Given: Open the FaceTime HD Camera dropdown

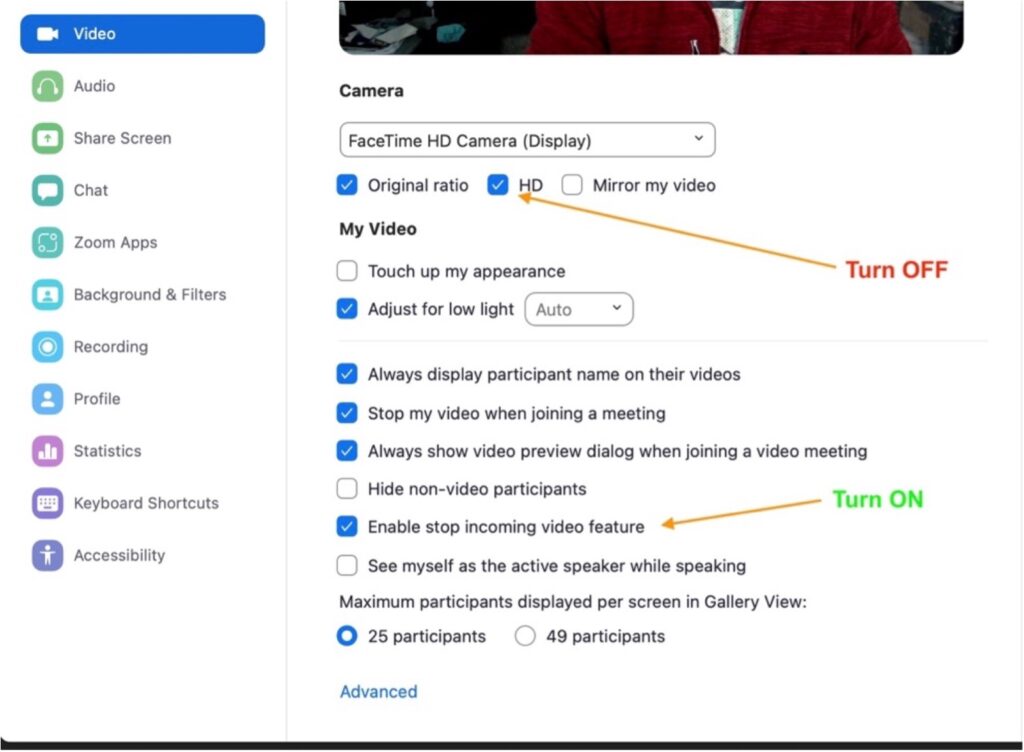Looking at the screenshot, I should [528, 140].
